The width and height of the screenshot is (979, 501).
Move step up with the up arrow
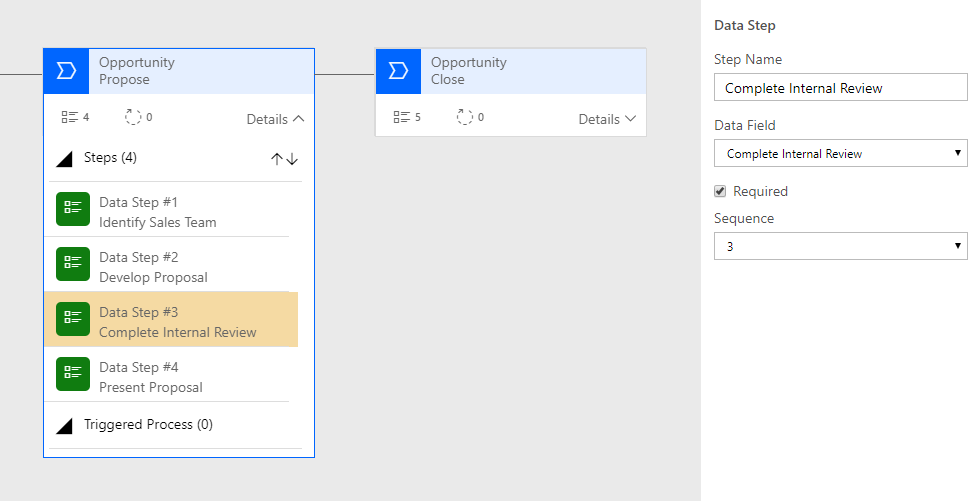(277, 159)
